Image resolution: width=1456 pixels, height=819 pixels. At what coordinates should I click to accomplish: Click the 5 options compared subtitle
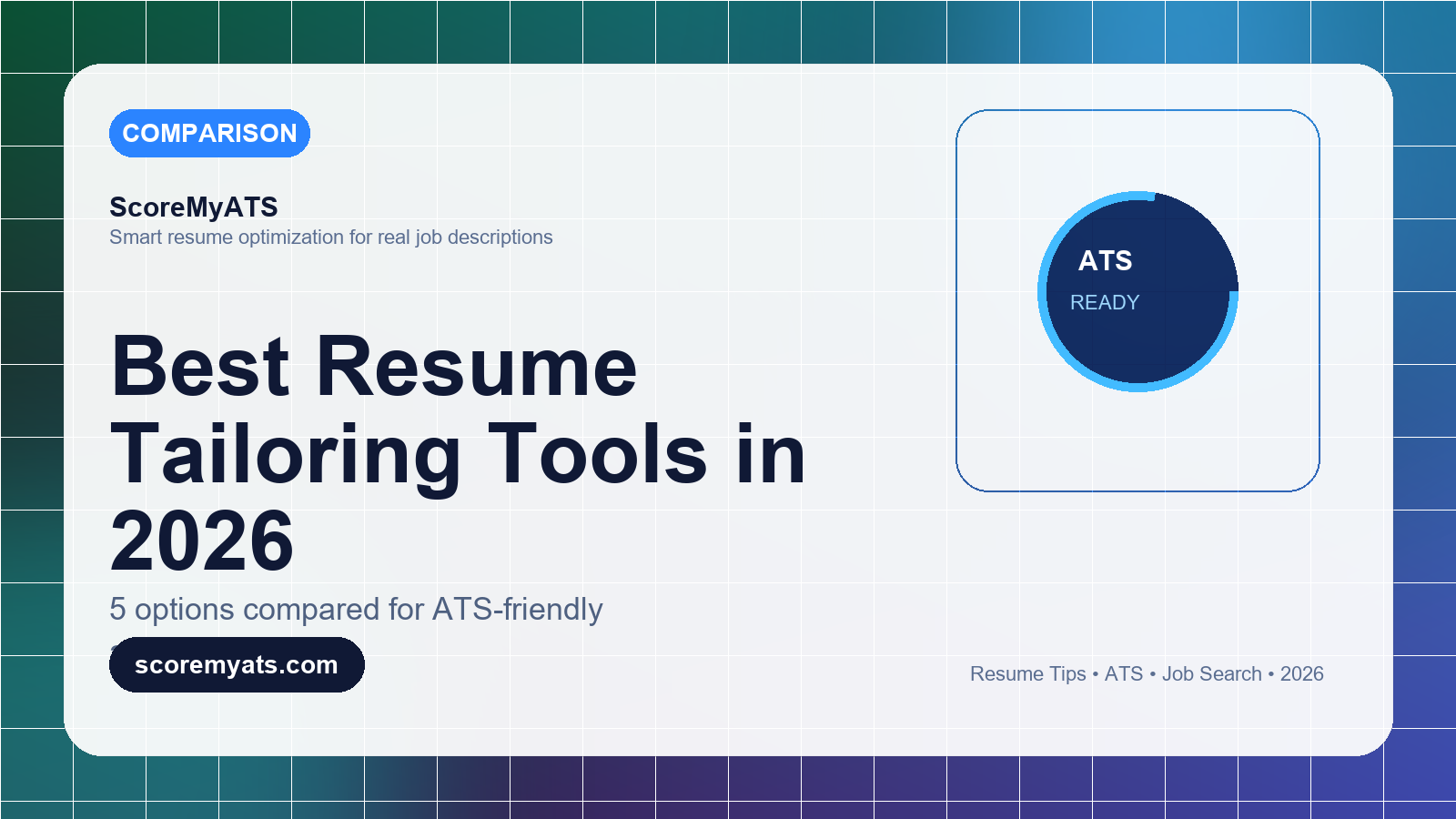(356, 609)
